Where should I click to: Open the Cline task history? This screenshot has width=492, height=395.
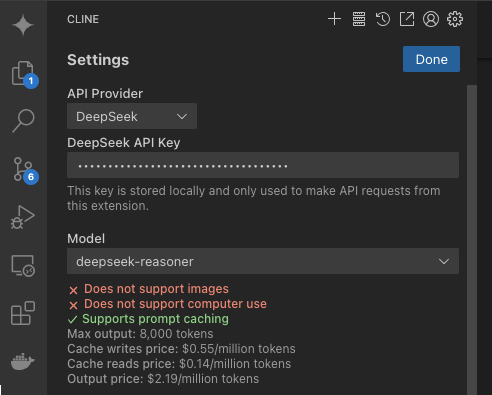pos(383,19)
